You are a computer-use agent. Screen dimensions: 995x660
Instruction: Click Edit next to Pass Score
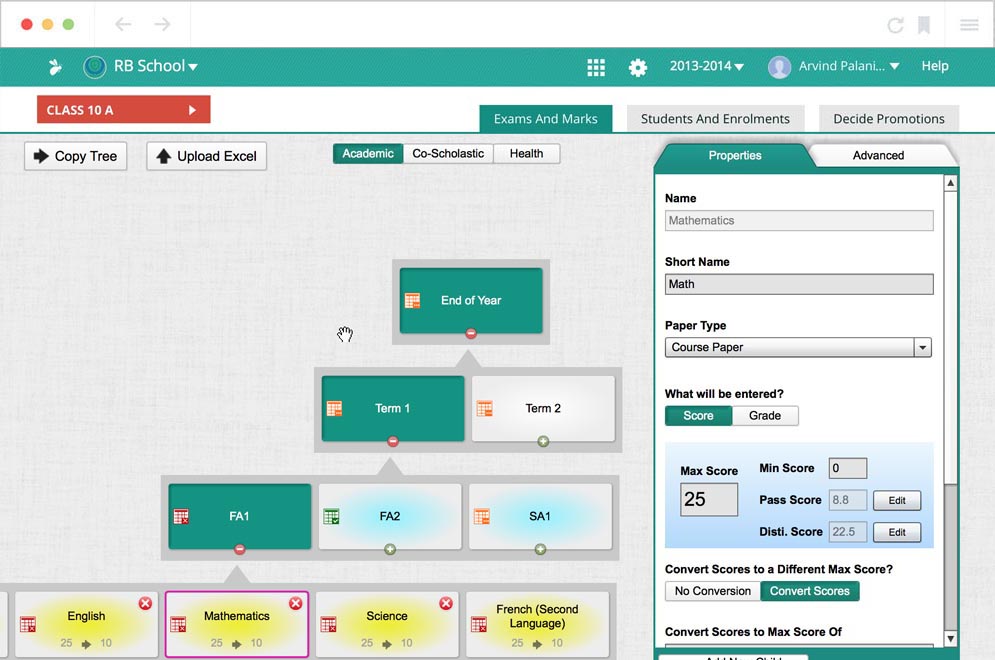[x=897, y=500]
